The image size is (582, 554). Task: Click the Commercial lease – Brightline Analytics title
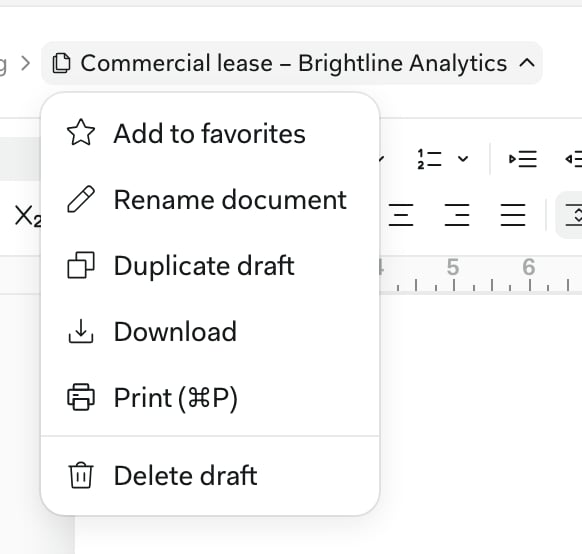point(294,63)
